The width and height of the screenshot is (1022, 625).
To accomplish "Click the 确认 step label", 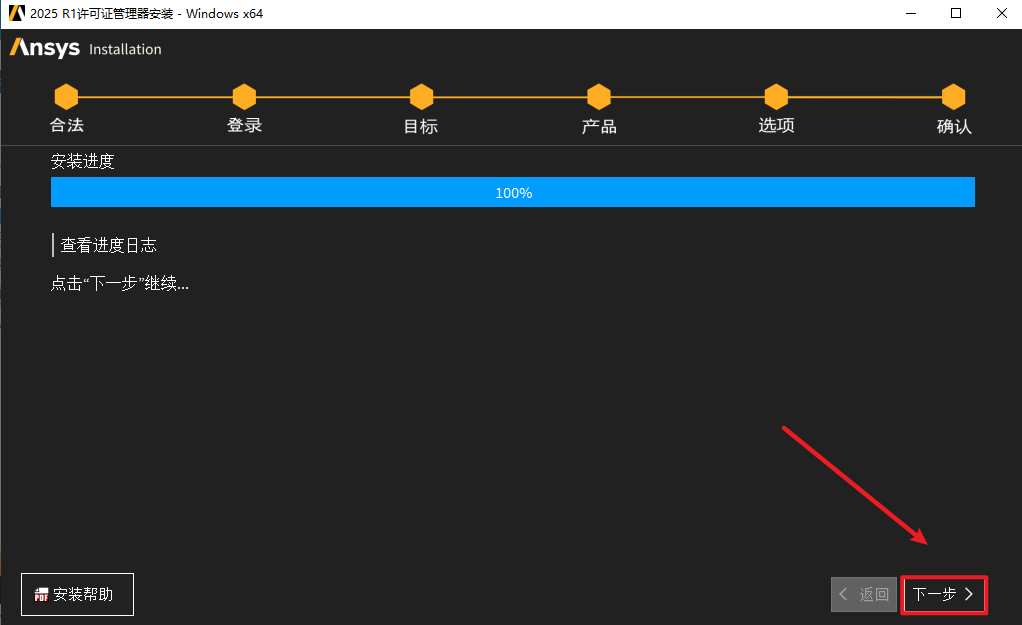I will (x=954, y=126).
